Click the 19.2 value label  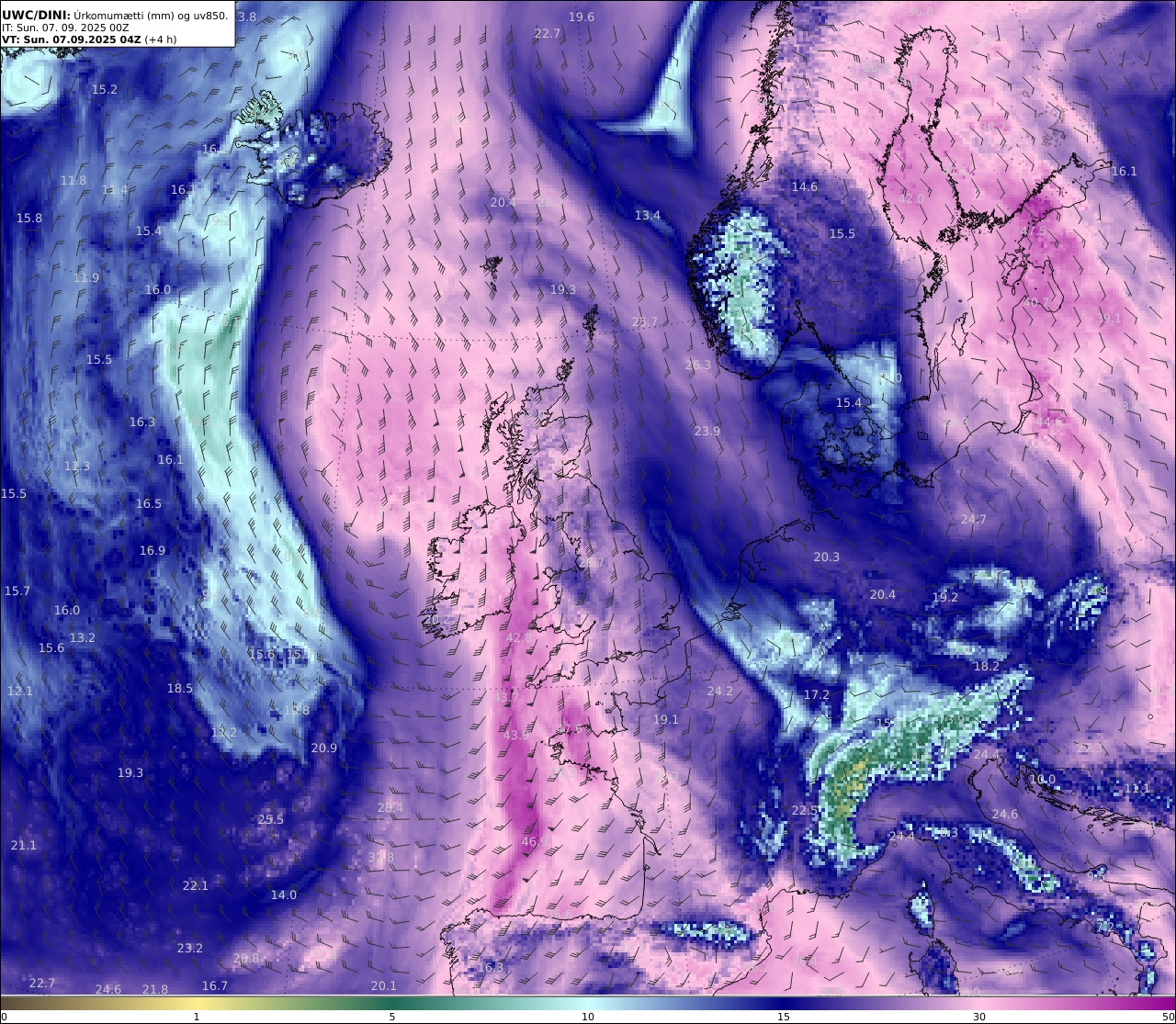[x=945, y=598]
